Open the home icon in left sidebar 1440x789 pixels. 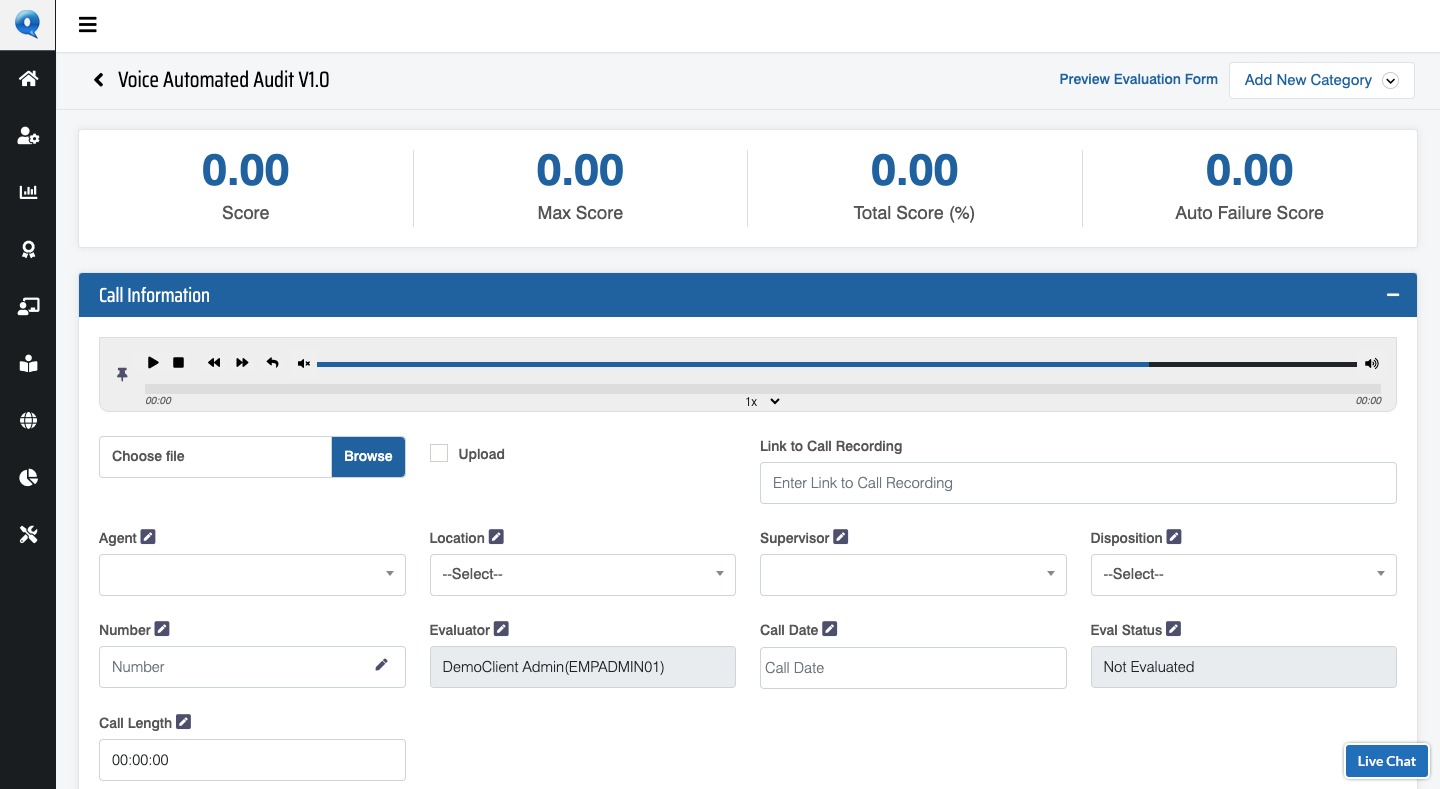click(28, 79)
